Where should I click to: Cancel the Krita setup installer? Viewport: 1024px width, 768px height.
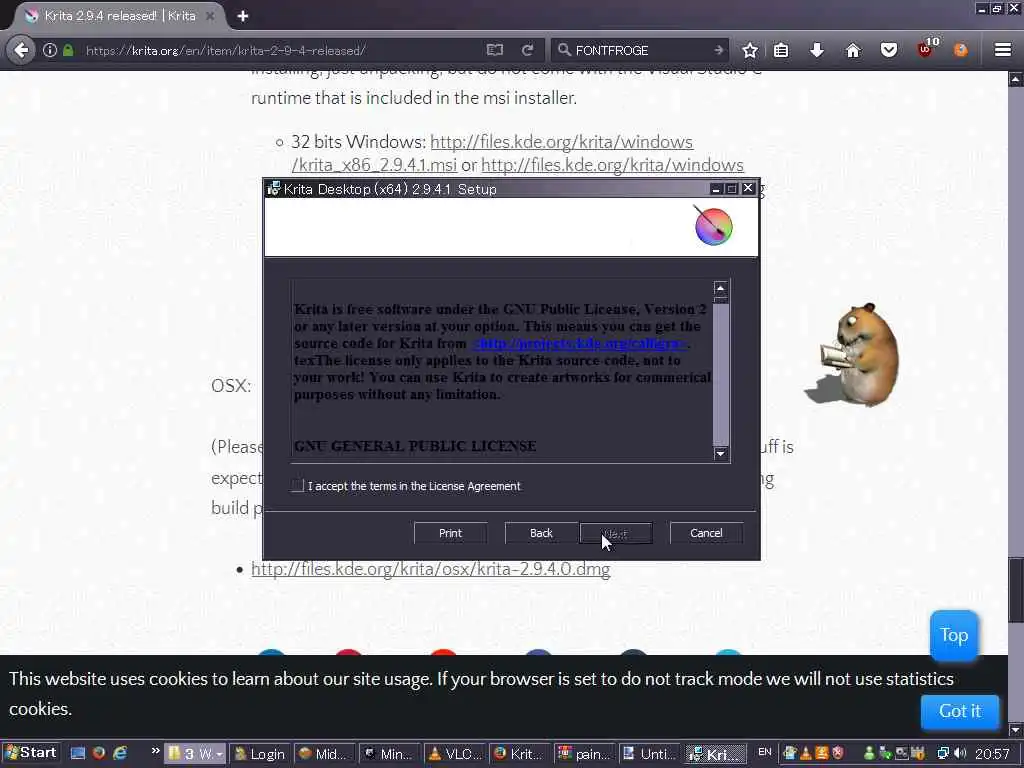(706, 533)
